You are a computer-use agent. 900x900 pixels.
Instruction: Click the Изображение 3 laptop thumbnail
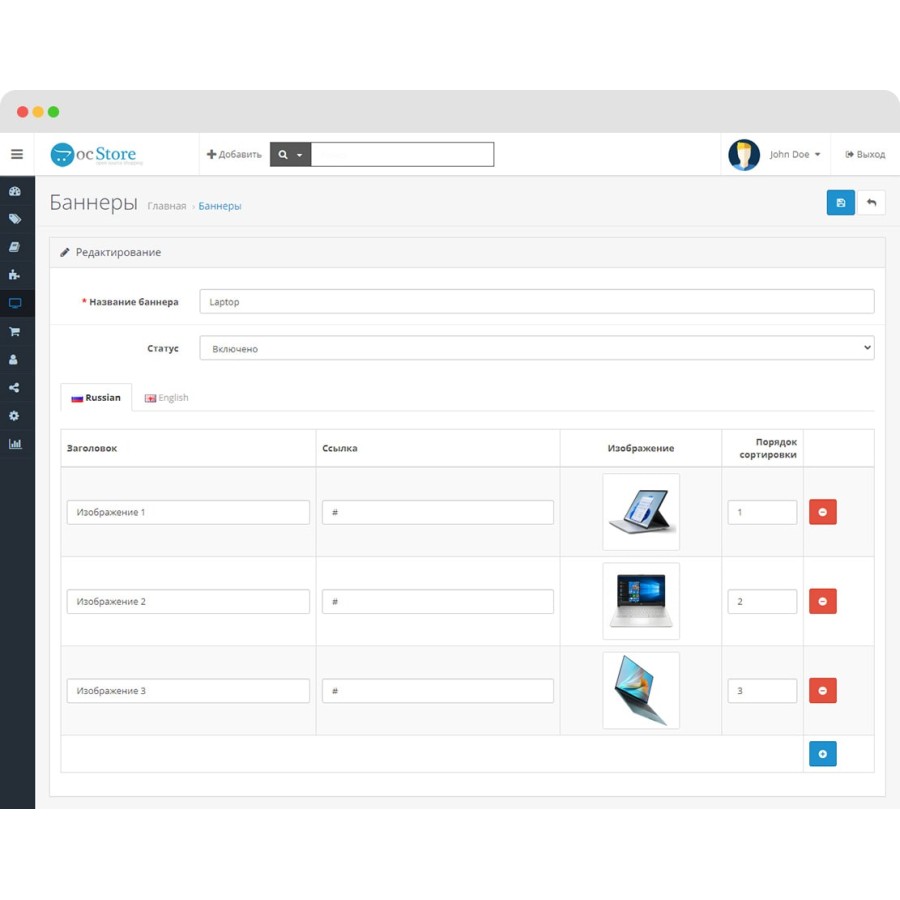click(641, 690)
